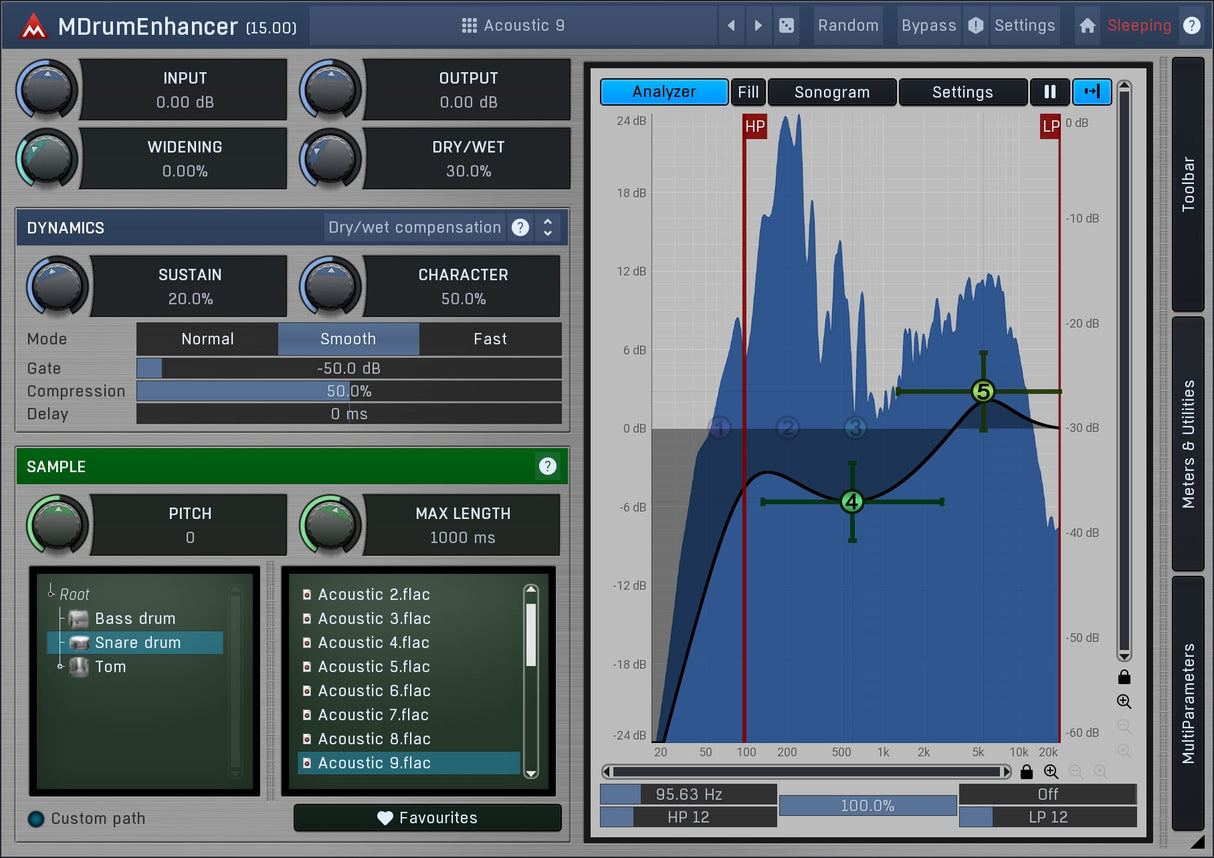Open the Meters & Utilities side tab

pos(1188,444)
